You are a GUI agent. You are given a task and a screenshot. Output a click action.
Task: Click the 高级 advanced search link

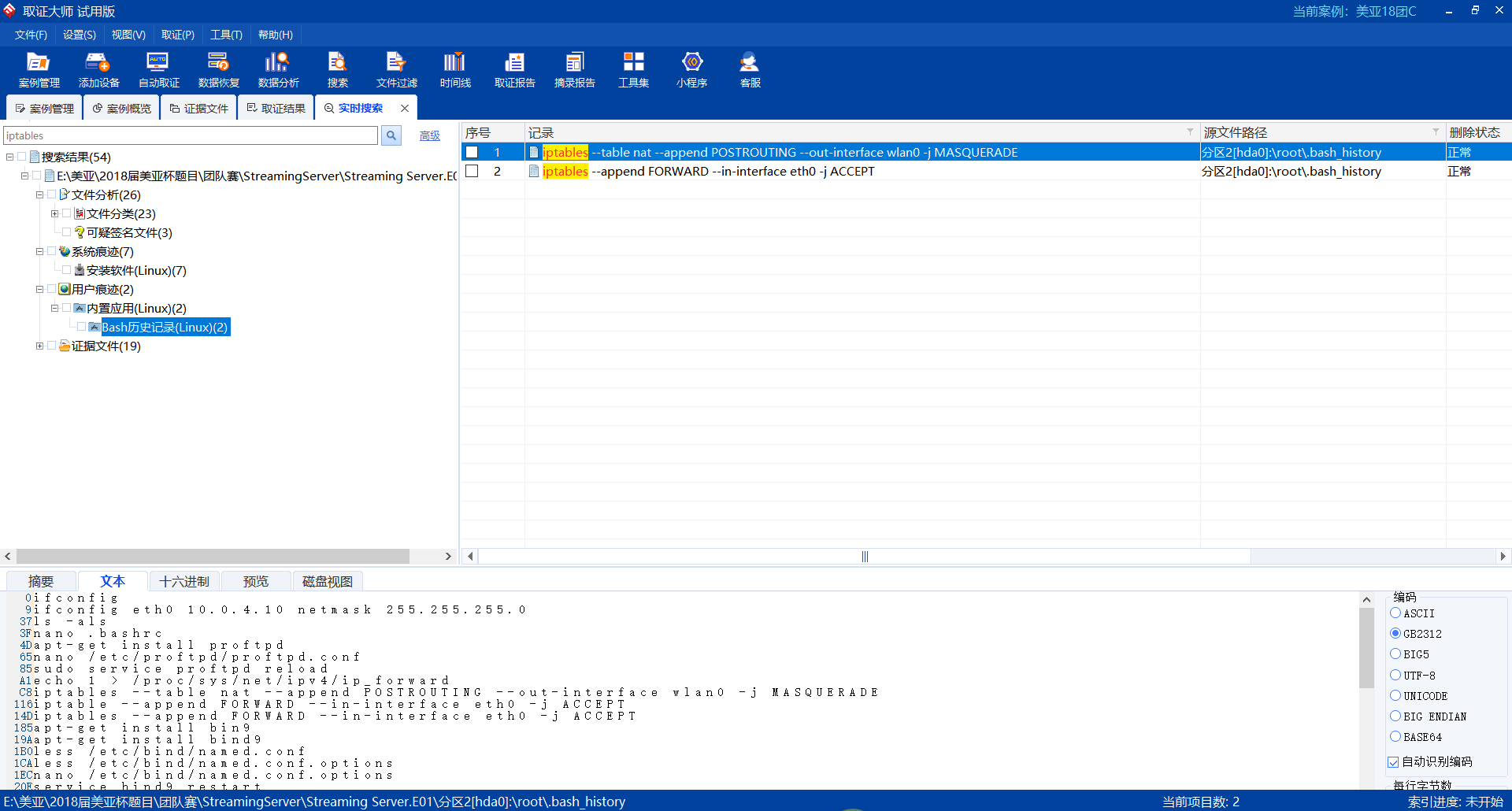pyautogui.click(x=429, y=135)
